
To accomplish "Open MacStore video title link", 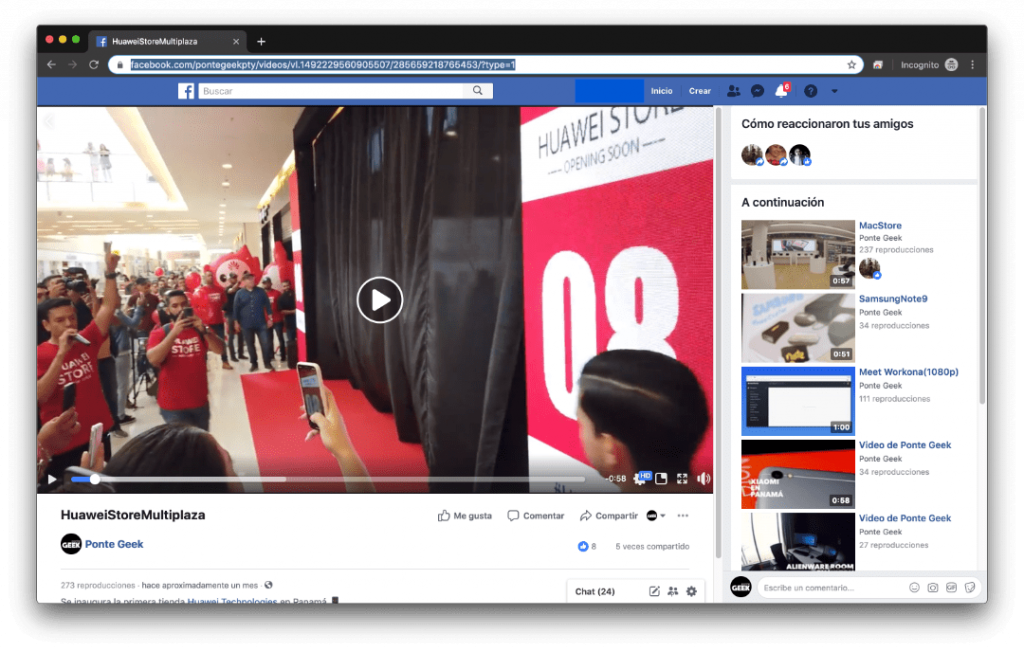I will pos(880,225).
